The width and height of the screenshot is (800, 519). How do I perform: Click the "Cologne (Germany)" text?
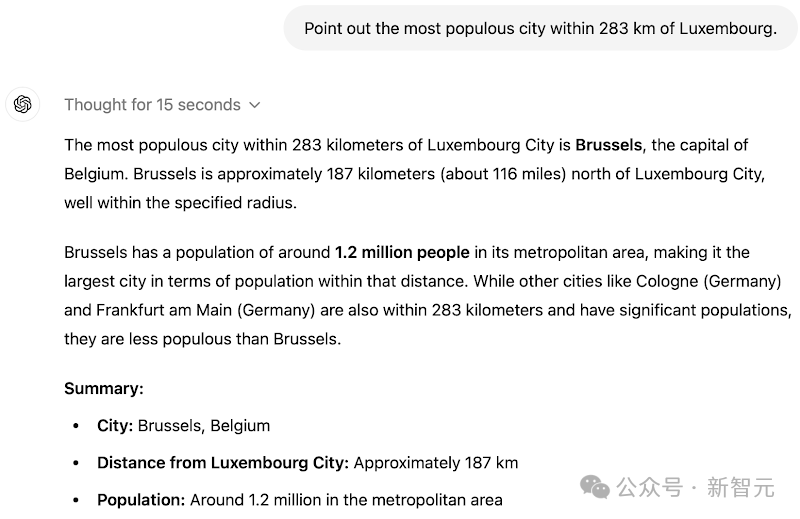coord(709,281)
